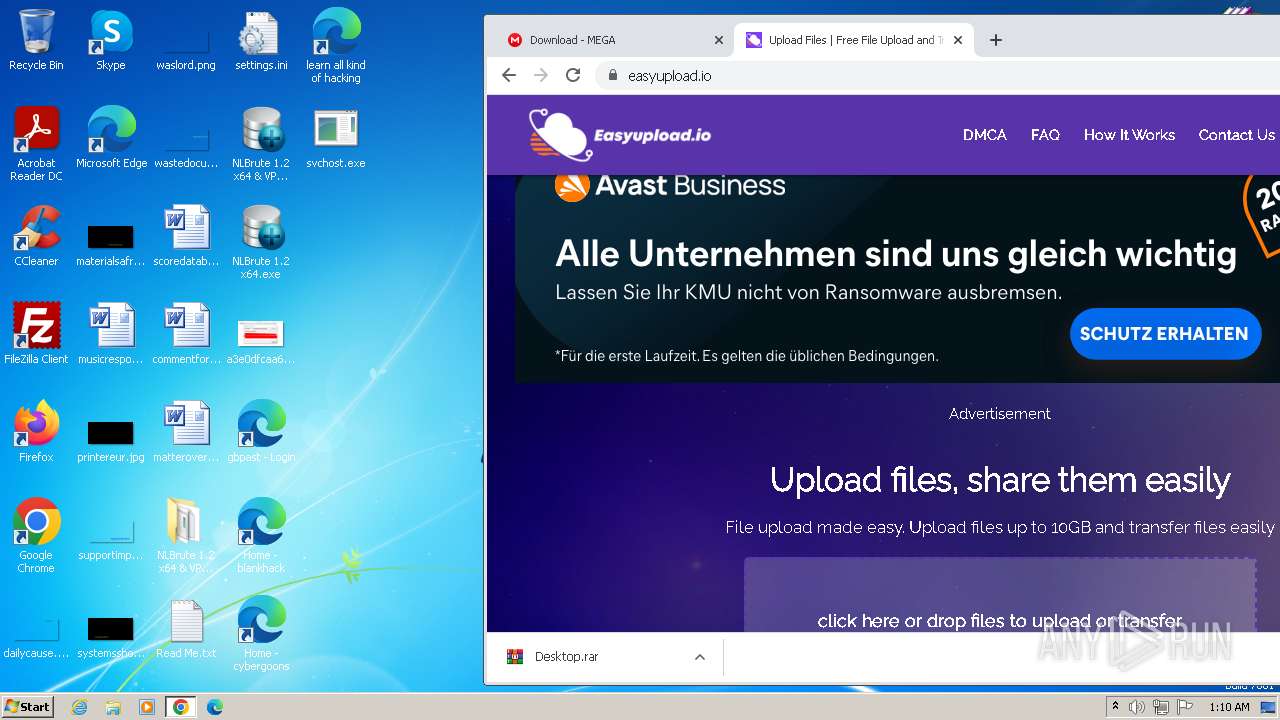Click the taskbar clock showing 1:10 AM
Image resolution: width=1280 pixels, height=720 pixels.
tap(1229, 707)
